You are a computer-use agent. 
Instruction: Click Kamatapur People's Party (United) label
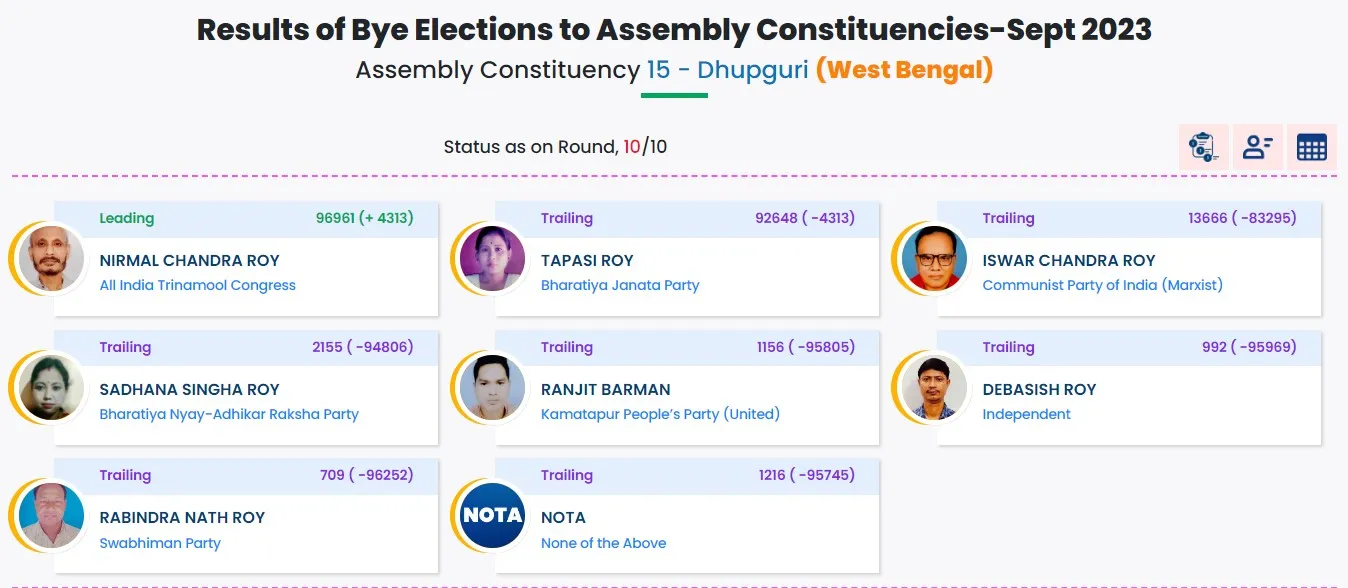660,414
